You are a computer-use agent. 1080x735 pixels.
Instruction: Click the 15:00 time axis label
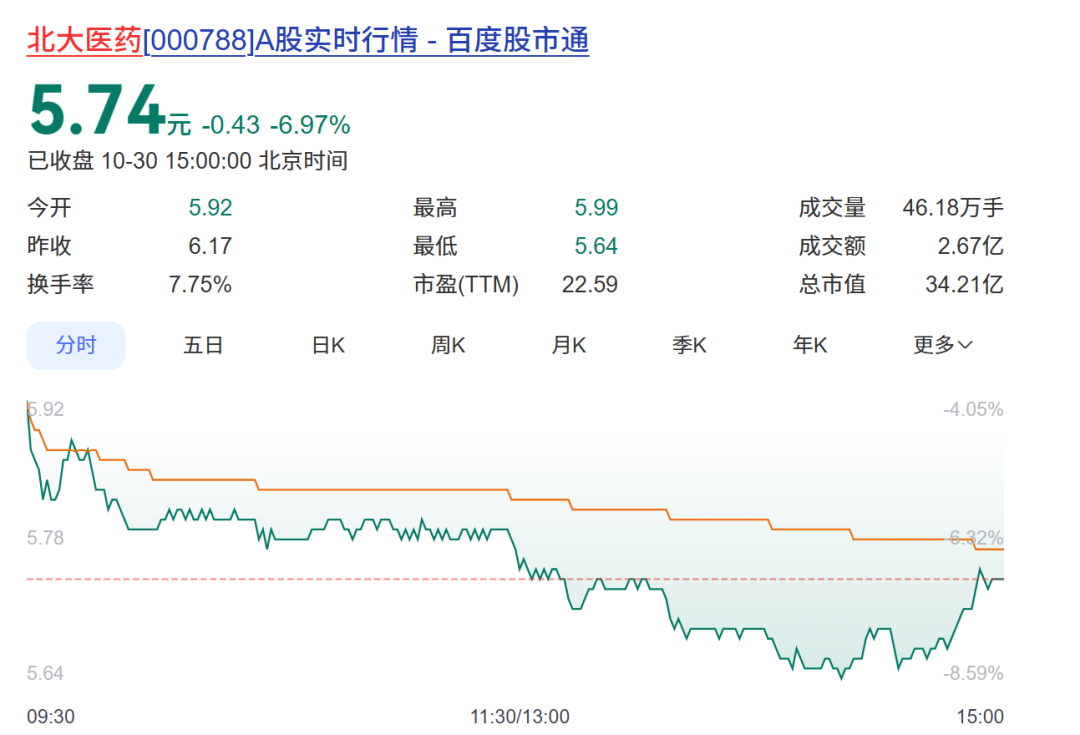point(980,716)
